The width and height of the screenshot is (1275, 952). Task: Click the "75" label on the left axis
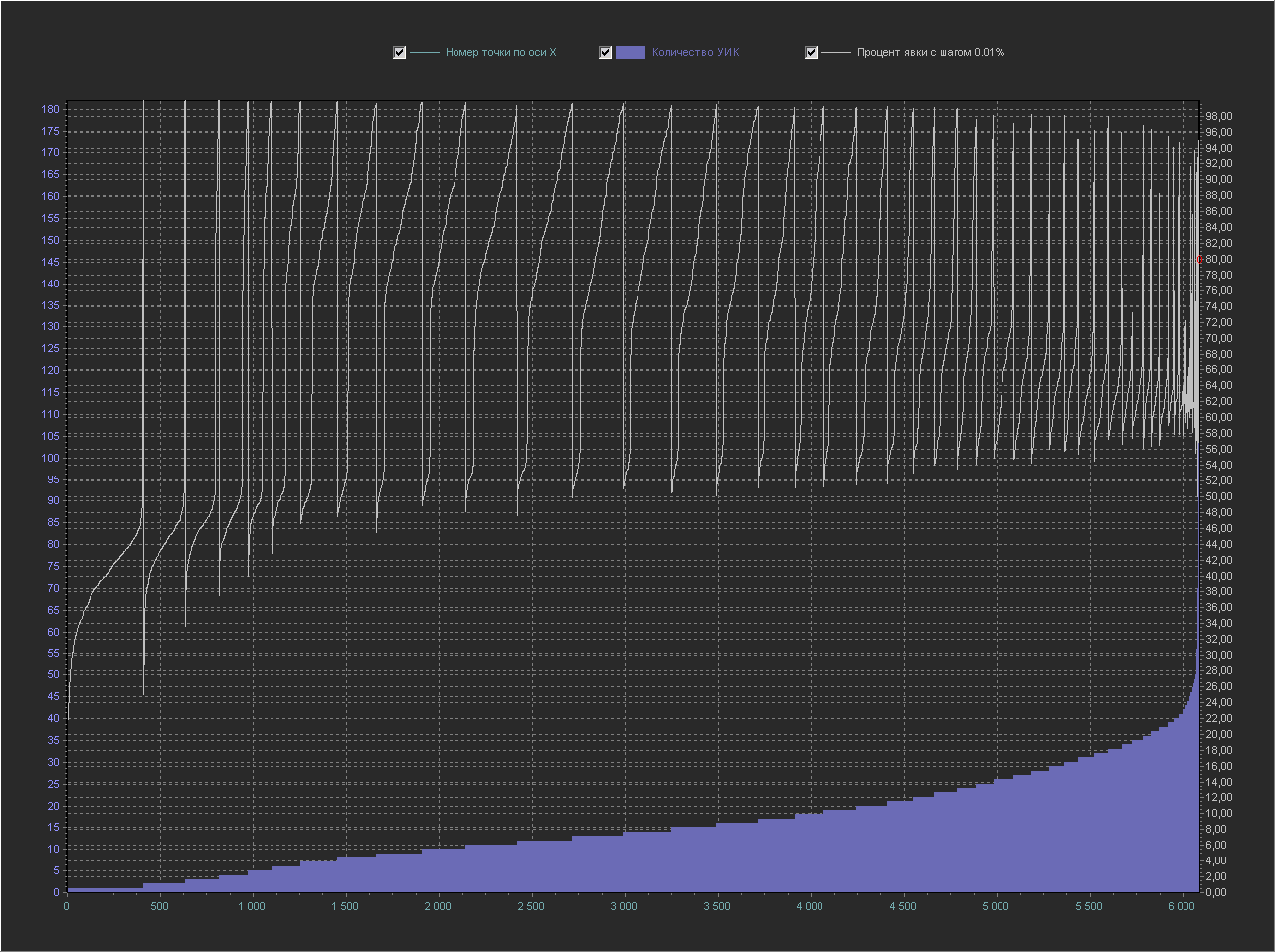point(53,566)
